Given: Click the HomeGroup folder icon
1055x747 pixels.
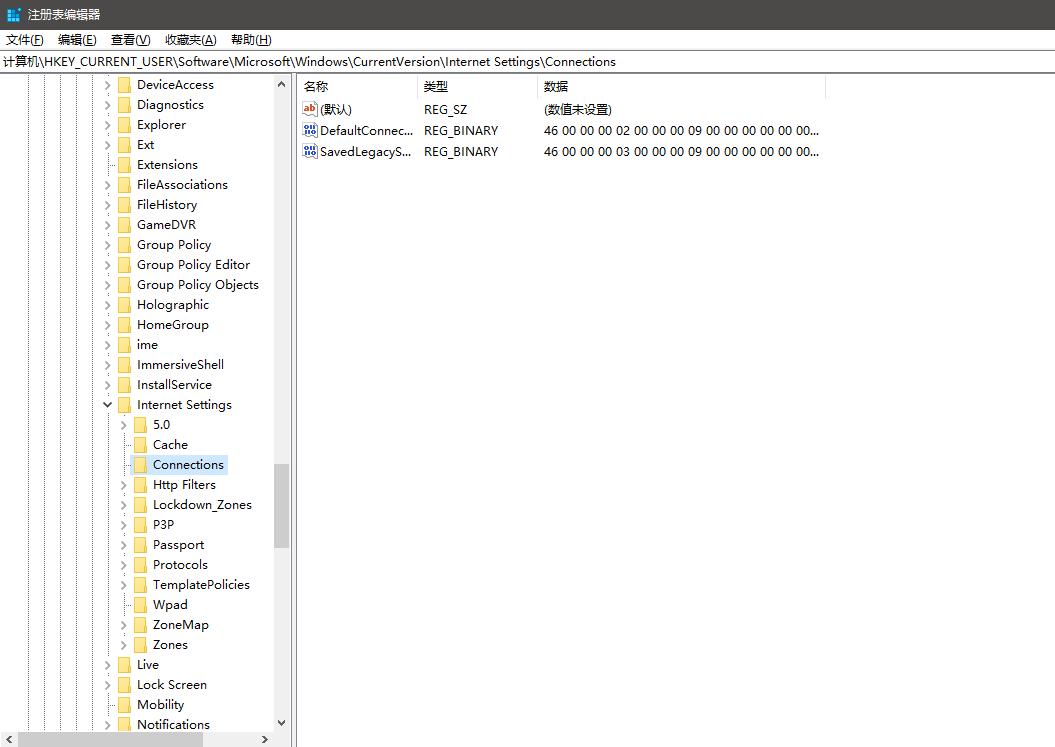Looking at the screenshot, I should pos(124,325).
